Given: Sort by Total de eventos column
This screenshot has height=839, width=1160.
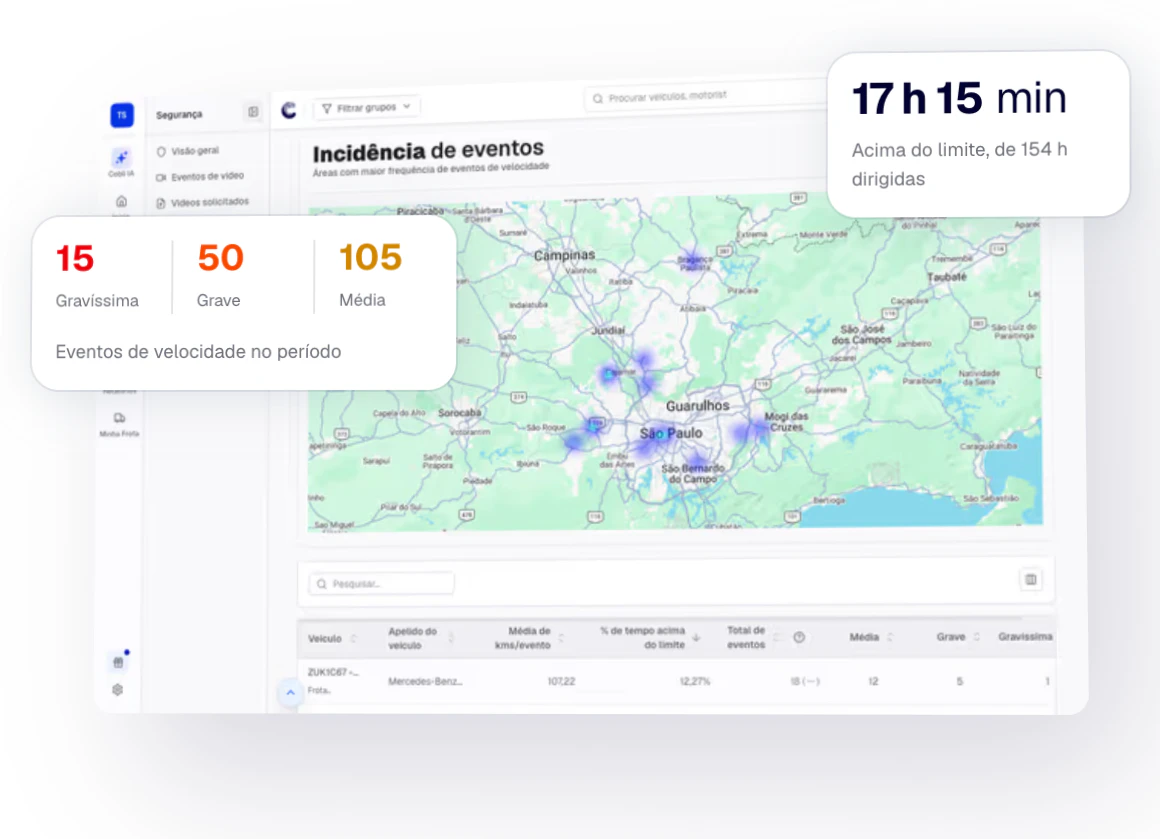Looking at the screenshot, I should point(776,637).
